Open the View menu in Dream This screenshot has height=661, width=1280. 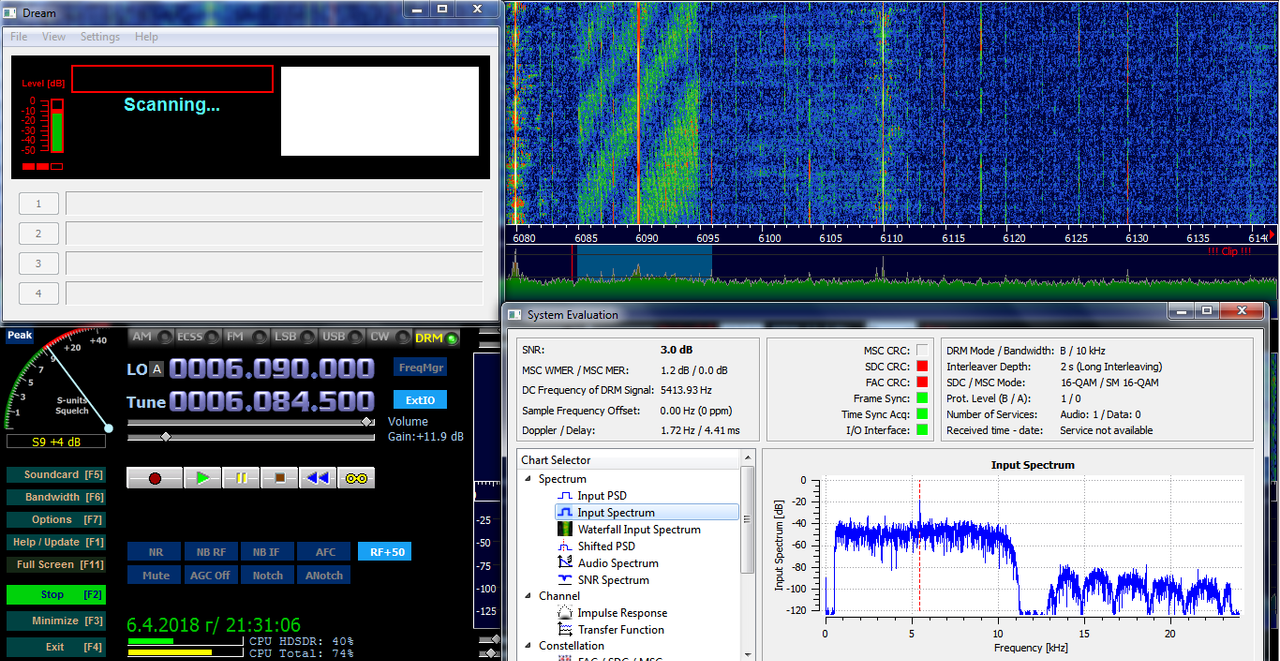point(54,37)
